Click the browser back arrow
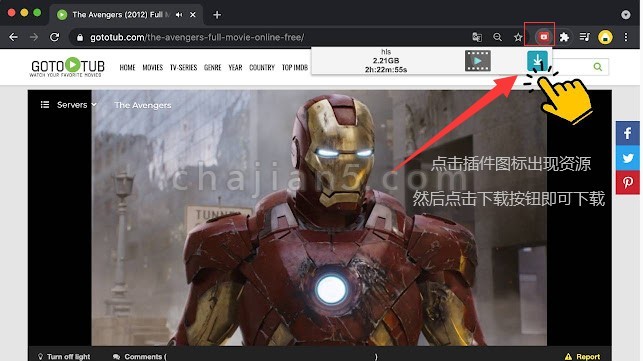Viewport: 643px width, 361px height. pyautogui.click(x=13, y=37)
